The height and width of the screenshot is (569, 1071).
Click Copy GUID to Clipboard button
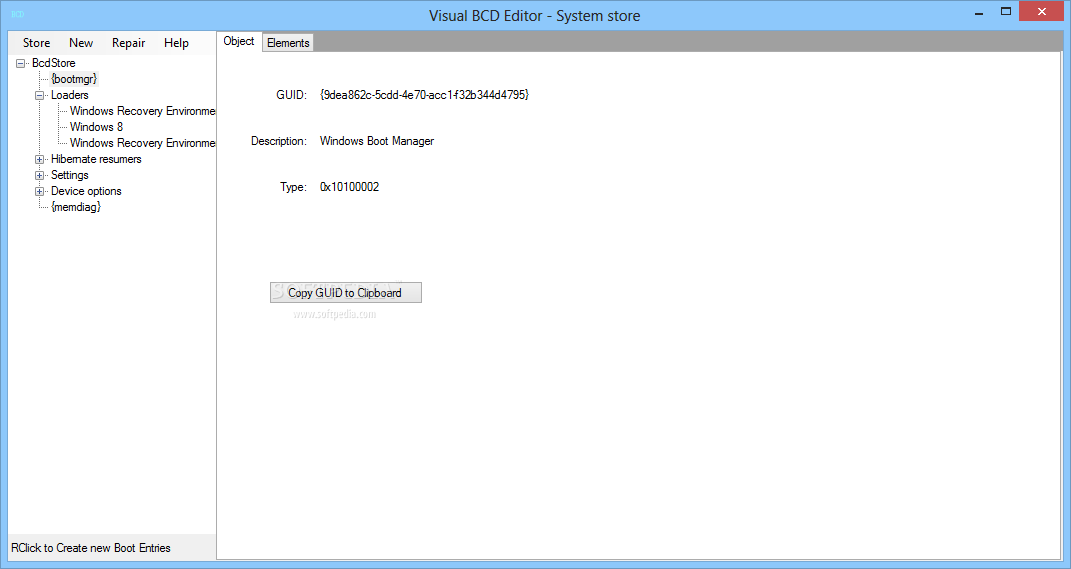[x=346, y=292]
